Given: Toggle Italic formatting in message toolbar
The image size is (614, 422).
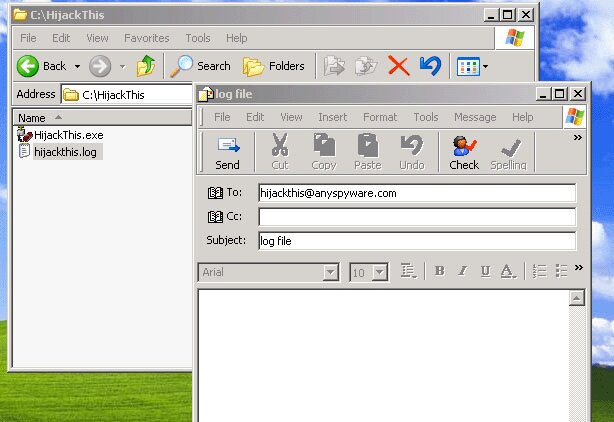Looking at the screenshot, I should pyautogui.click(x=462, y=271).
